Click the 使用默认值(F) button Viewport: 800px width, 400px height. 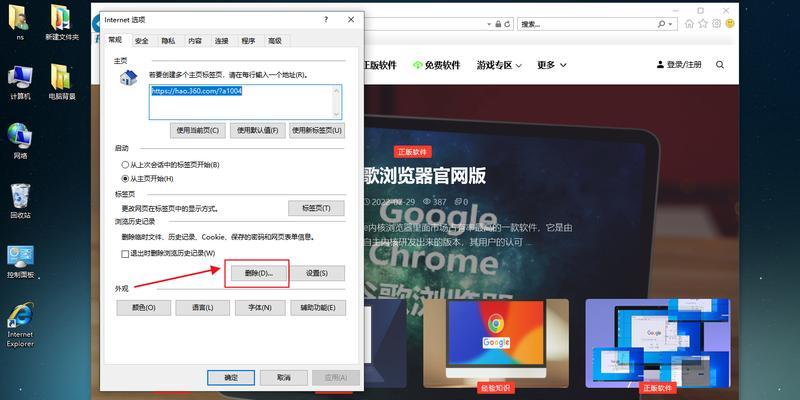click(257, 131)
